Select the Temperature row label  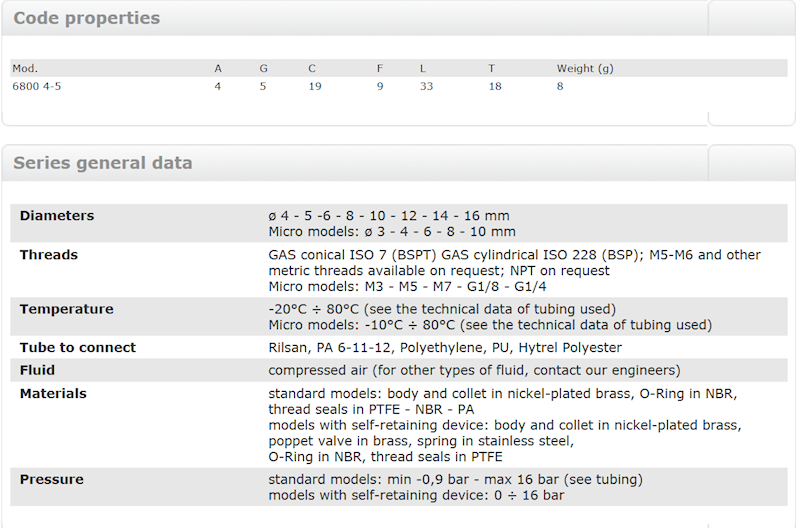[67, 309]
